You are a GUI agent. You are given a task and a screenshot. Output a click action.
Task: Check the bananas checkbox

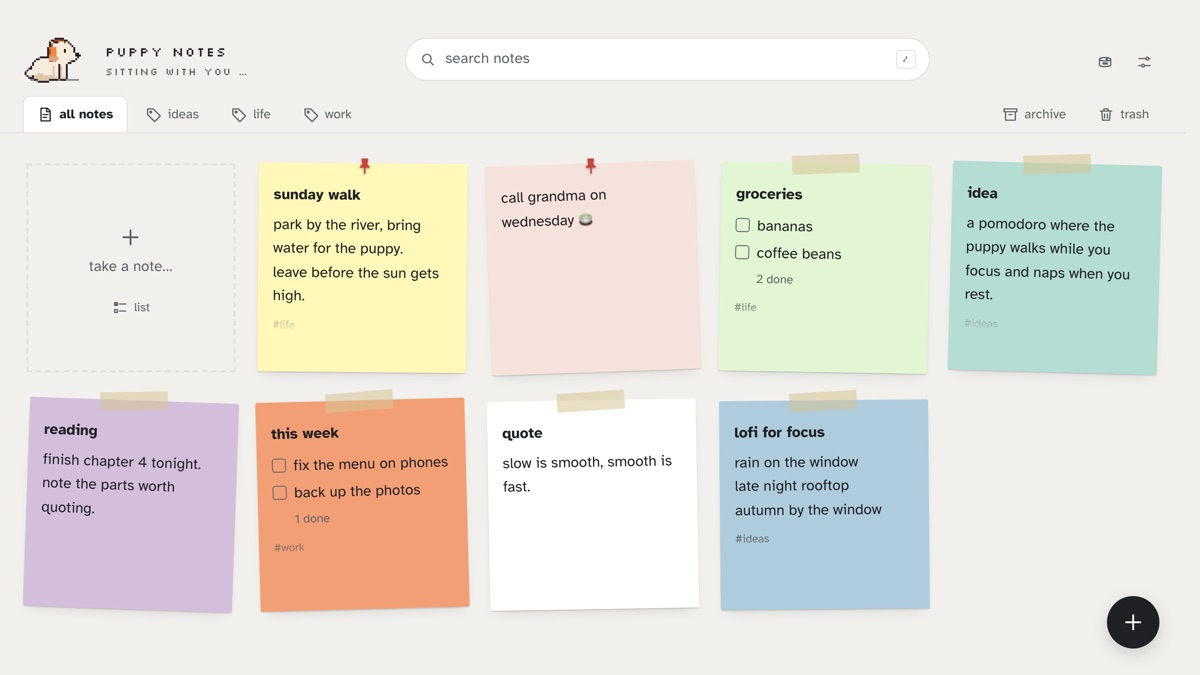point(742,225)
